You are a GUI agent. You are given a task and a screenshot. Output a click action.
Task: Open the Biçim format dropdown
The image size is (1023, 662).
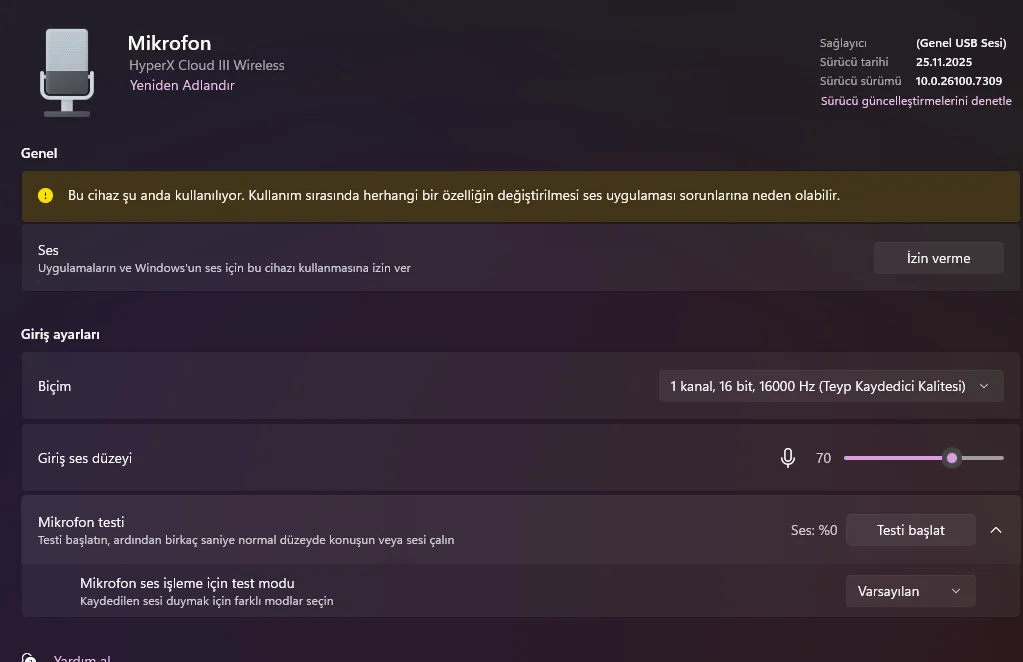[x=830, y=386]
